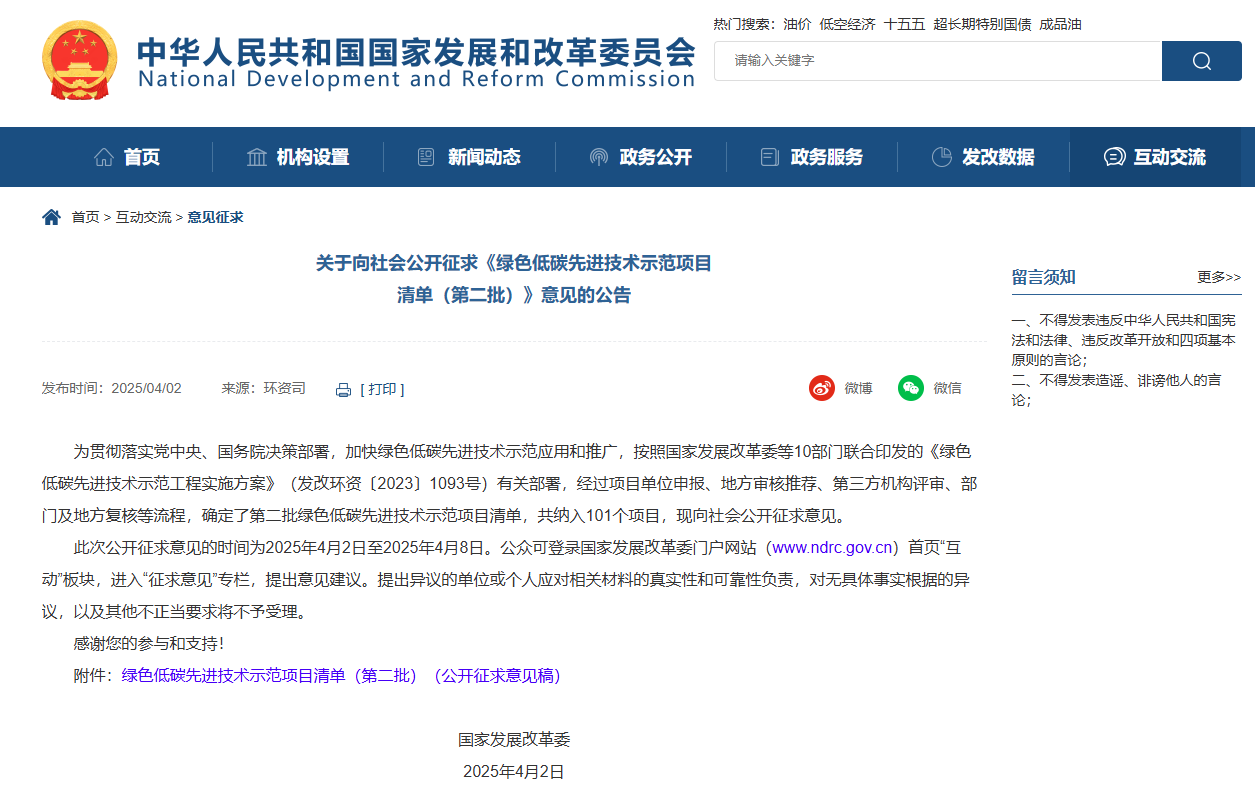Click the 意见征求 breadcrumb link
This screenshot has width=1255, height=787.
click(x=215, y=217)
